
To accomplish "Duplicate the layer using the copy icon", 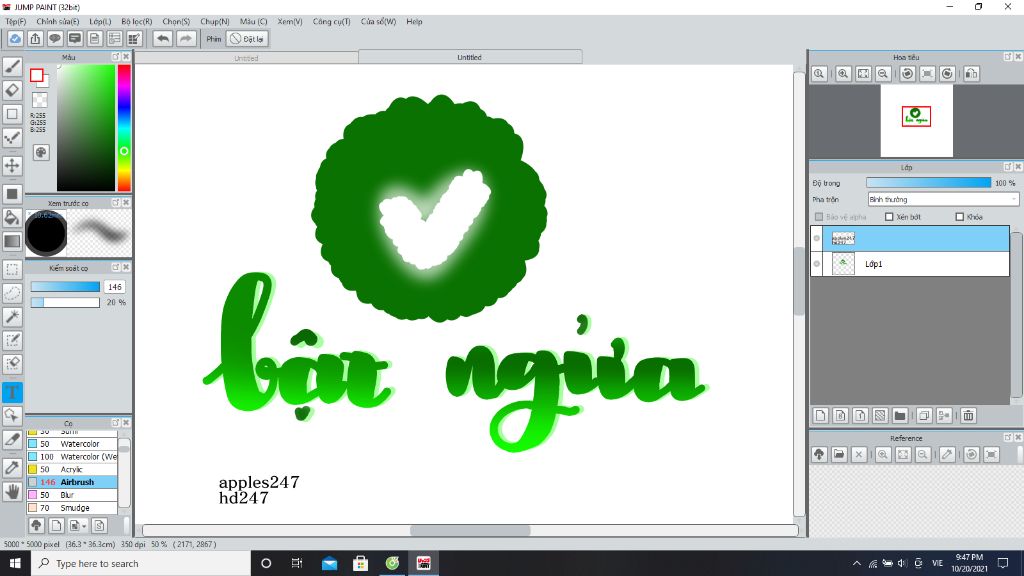I will [924, 415].
